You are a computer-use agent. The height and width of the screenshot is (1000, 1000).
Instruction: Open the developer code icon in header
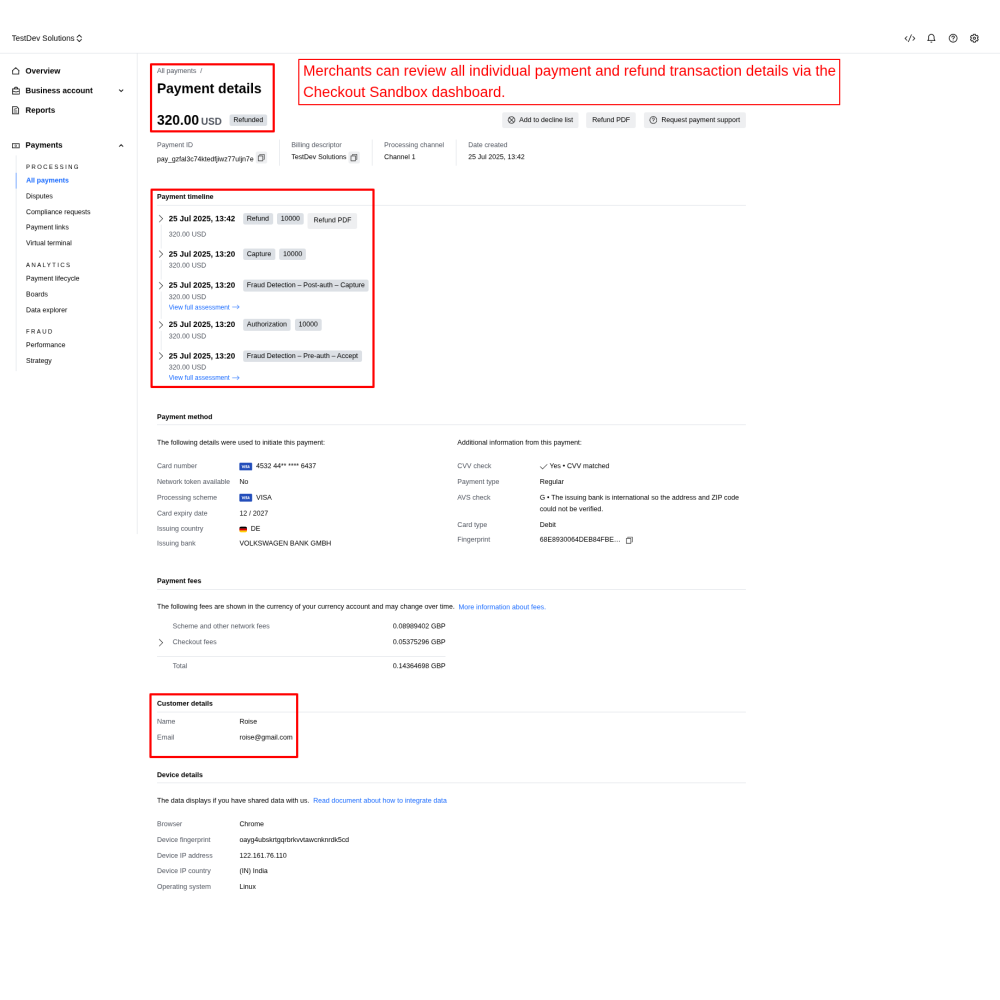click(909, 38)
